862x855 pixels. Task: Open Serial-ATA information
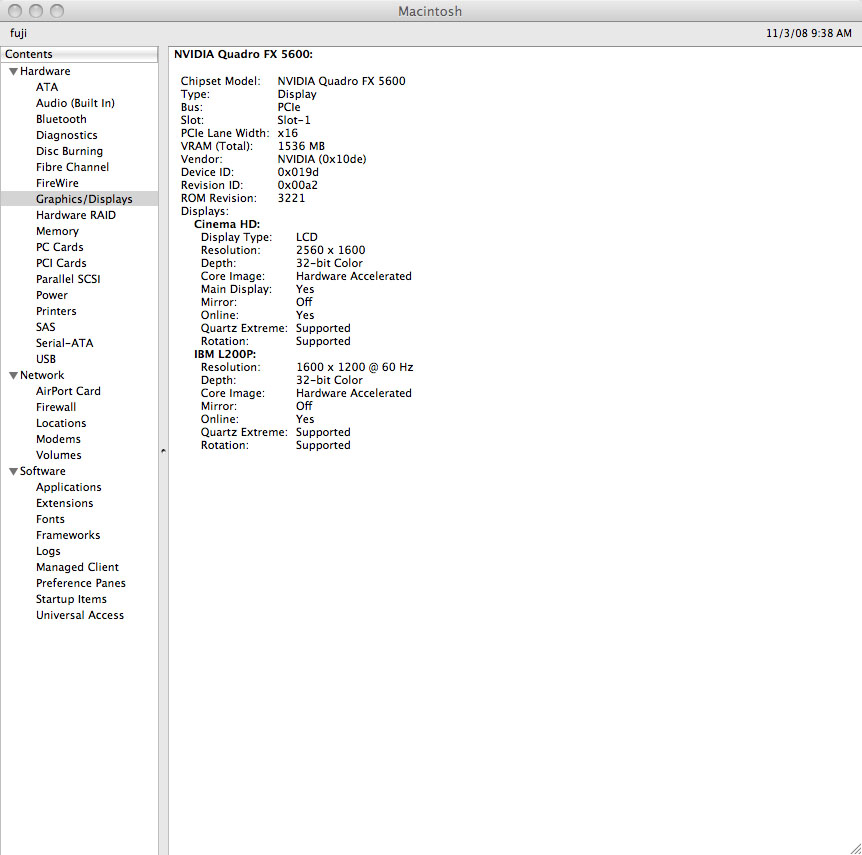click(64, 343)
